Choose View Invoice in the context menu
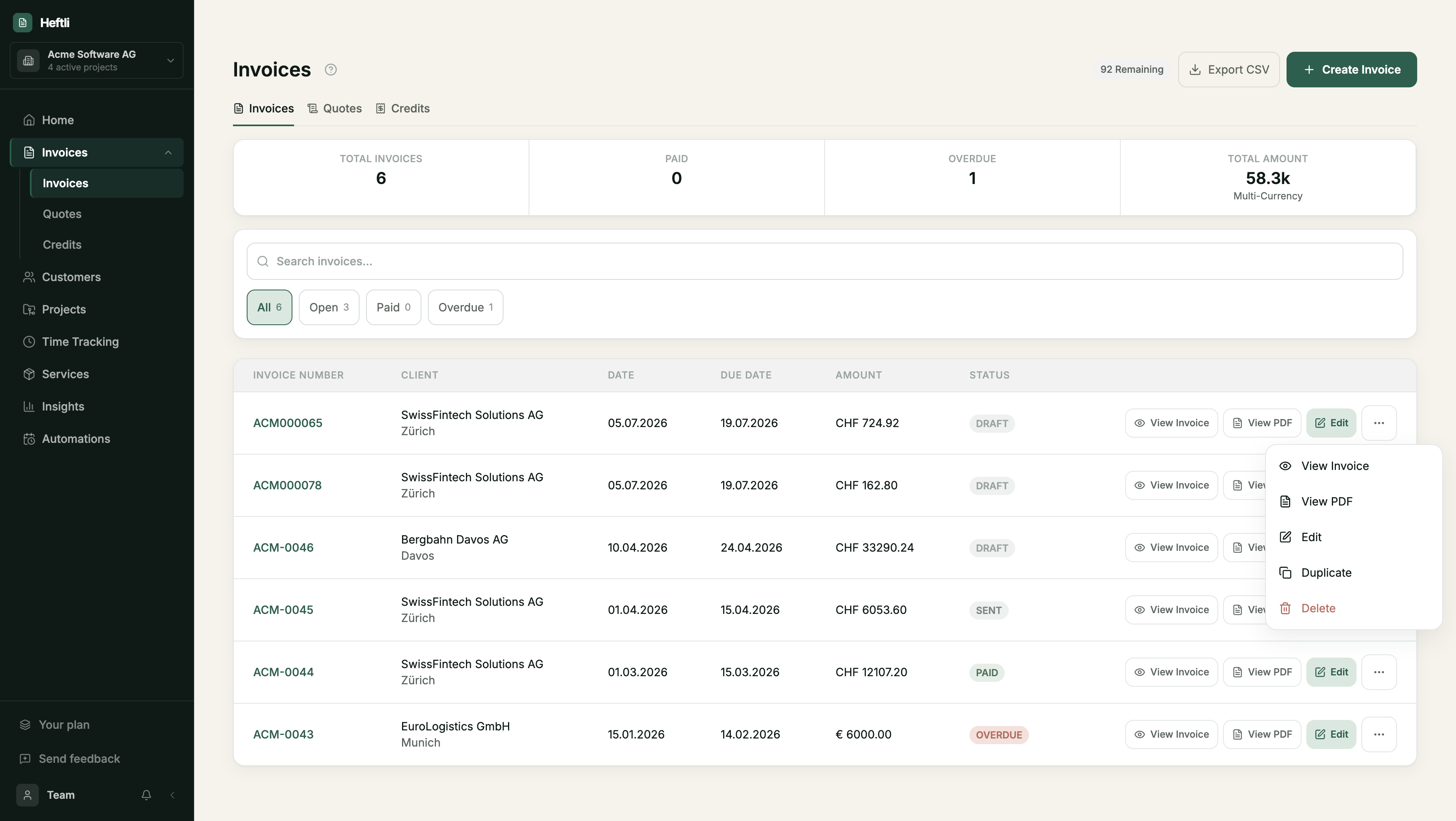1456x821 pixels. tap(1353, 466)
